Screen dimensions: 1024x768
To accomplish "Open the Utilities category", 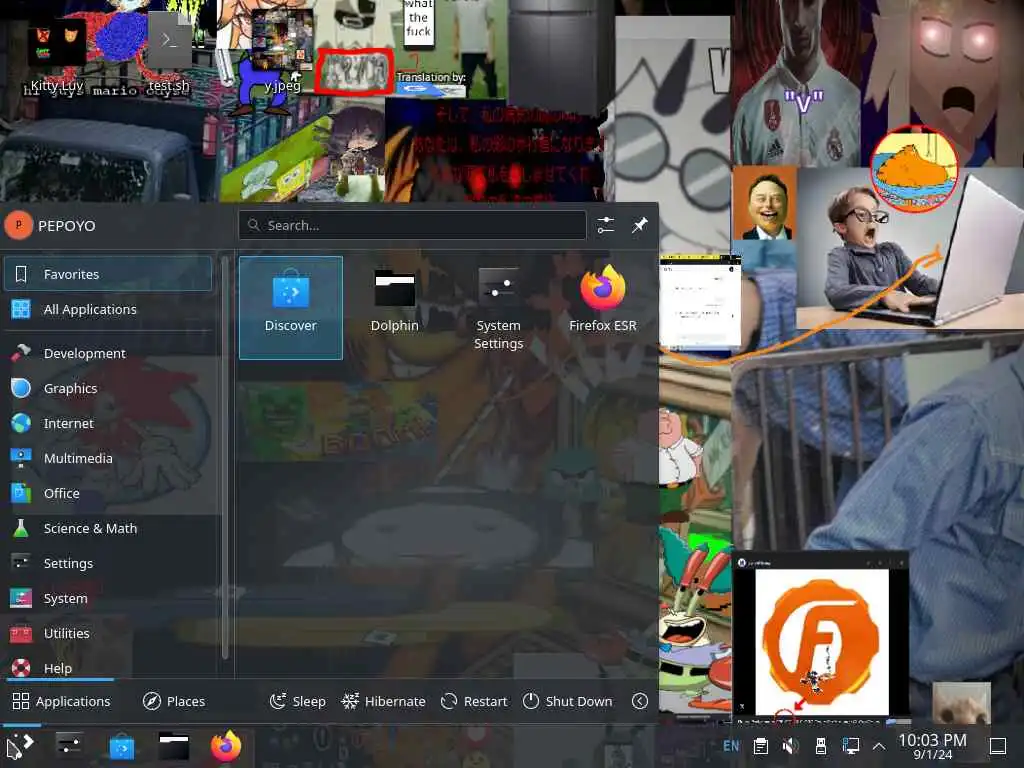I will 108,633.
